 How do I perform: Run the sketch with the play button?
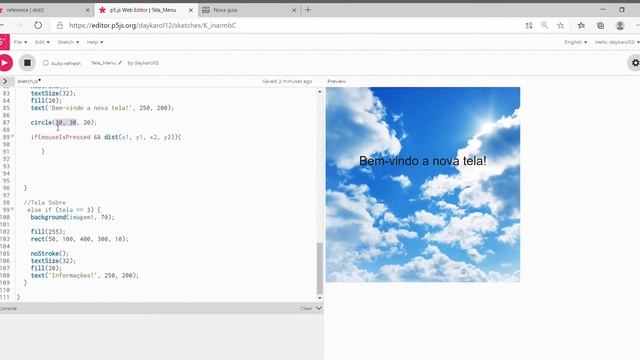[x=5, y=63]
